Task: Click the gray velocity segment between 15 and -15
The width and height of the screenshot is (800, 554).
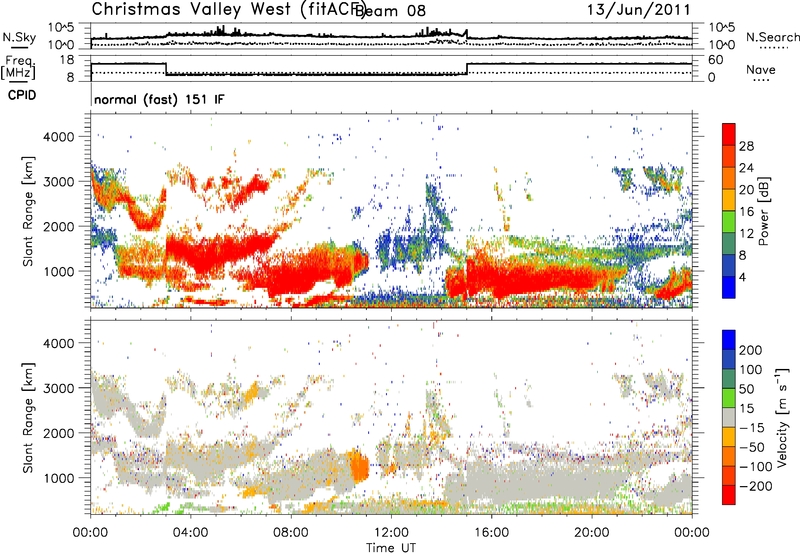Action: (729, 417)
